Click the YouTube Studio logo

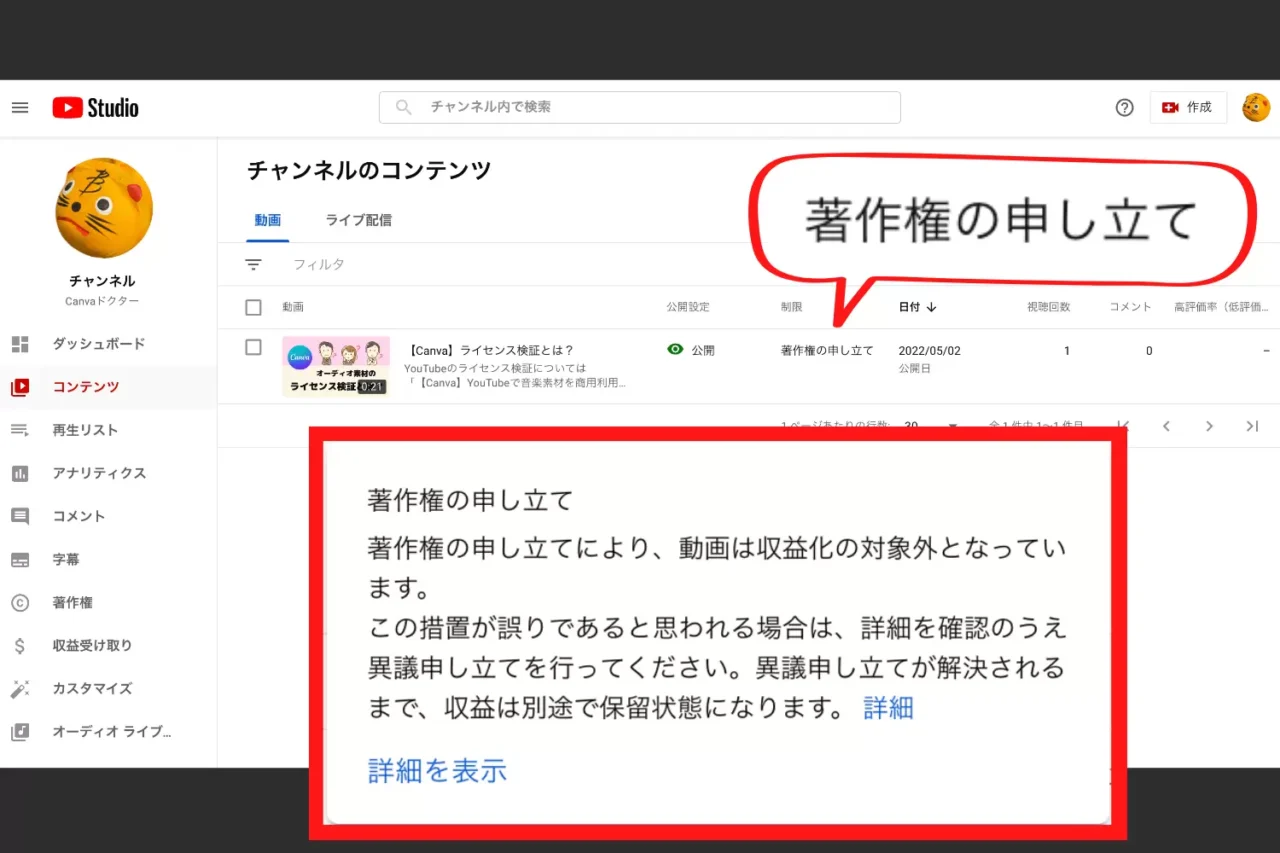96,108
